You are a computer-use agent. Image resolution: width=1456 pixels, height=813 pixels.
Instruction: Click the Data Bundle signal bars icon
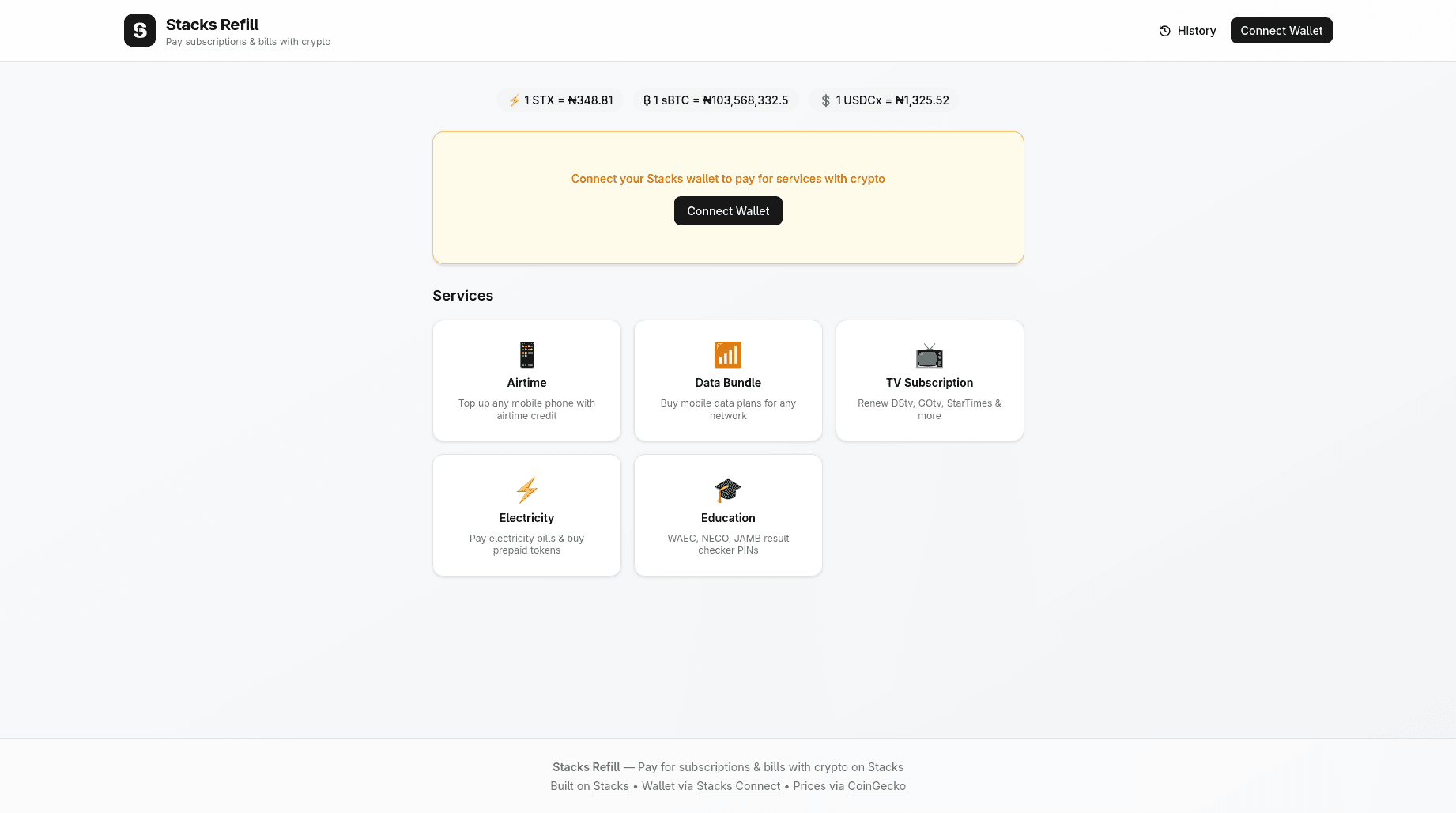728,355
